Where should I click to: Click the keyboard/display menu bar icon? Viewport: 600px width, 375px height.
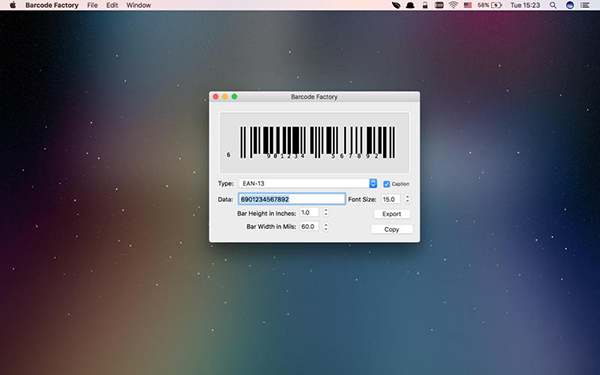439,5
